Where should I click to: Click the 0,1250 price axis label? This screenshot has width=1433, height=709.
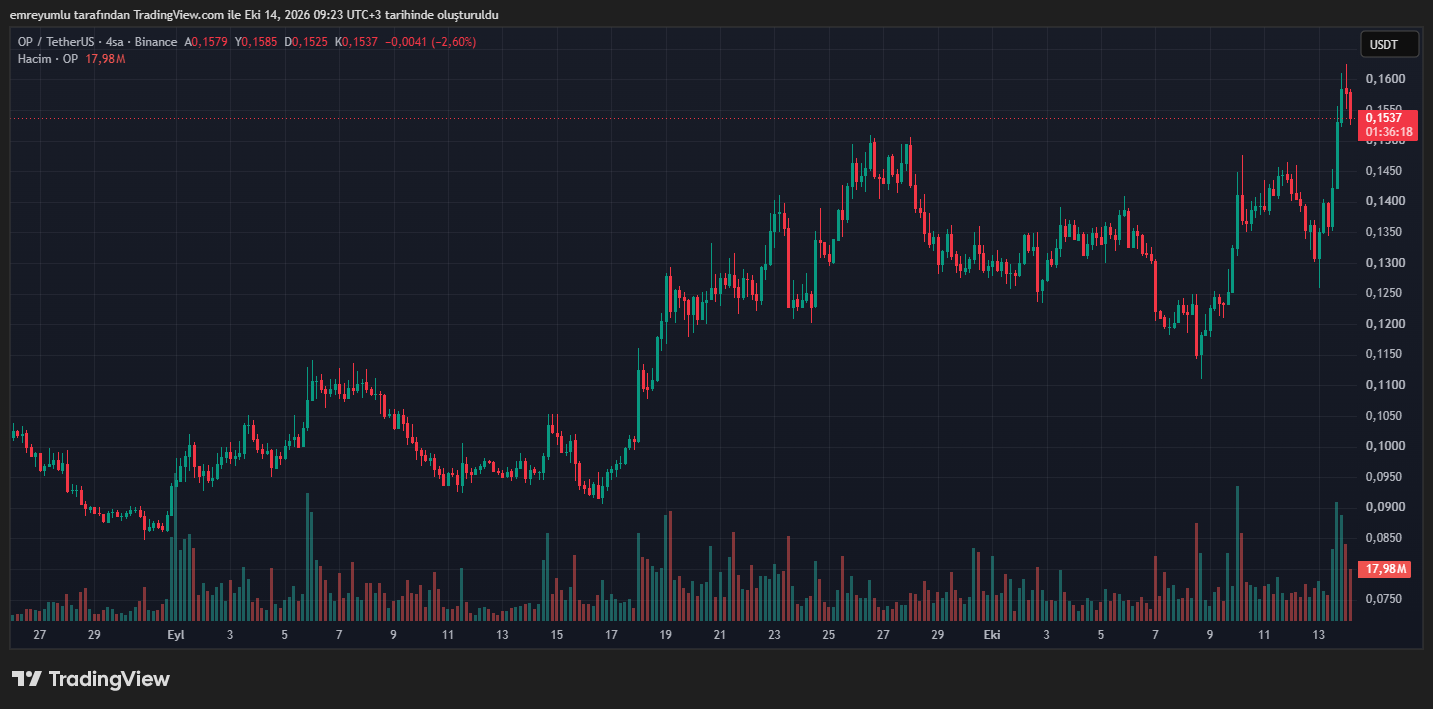coord(1383,293)
